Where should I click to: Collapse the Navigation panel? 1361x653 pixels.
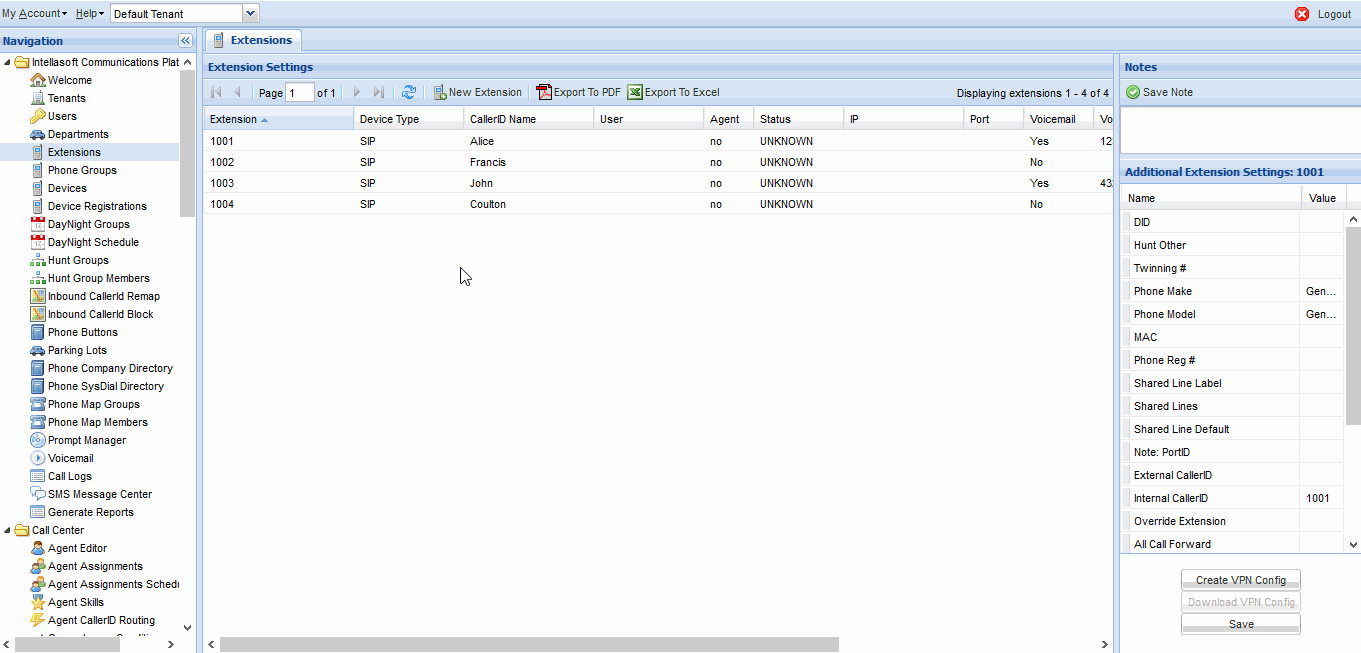tap(185, 41)
